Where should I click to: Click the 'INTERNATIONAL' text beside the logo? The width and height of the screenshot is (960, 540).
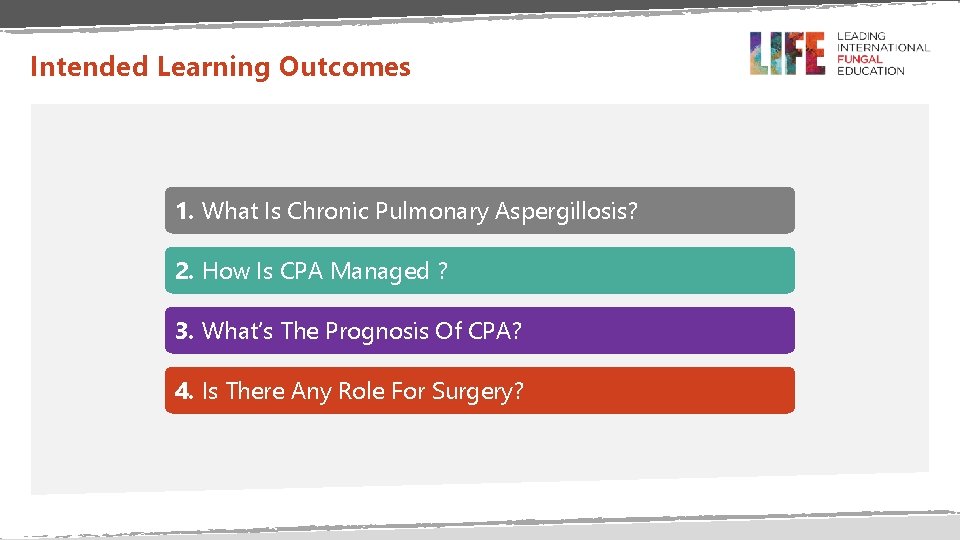883,47
